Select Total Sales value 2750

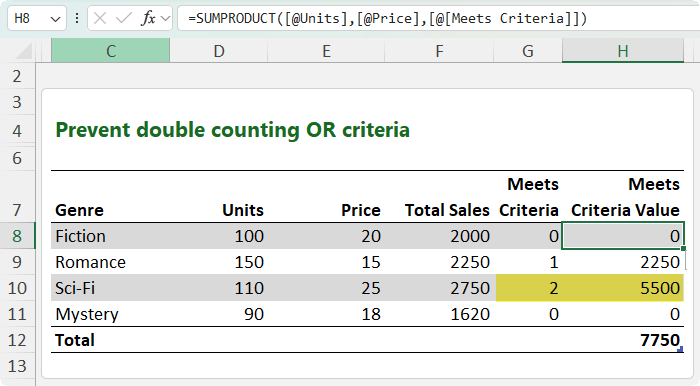tap(439, 288)
